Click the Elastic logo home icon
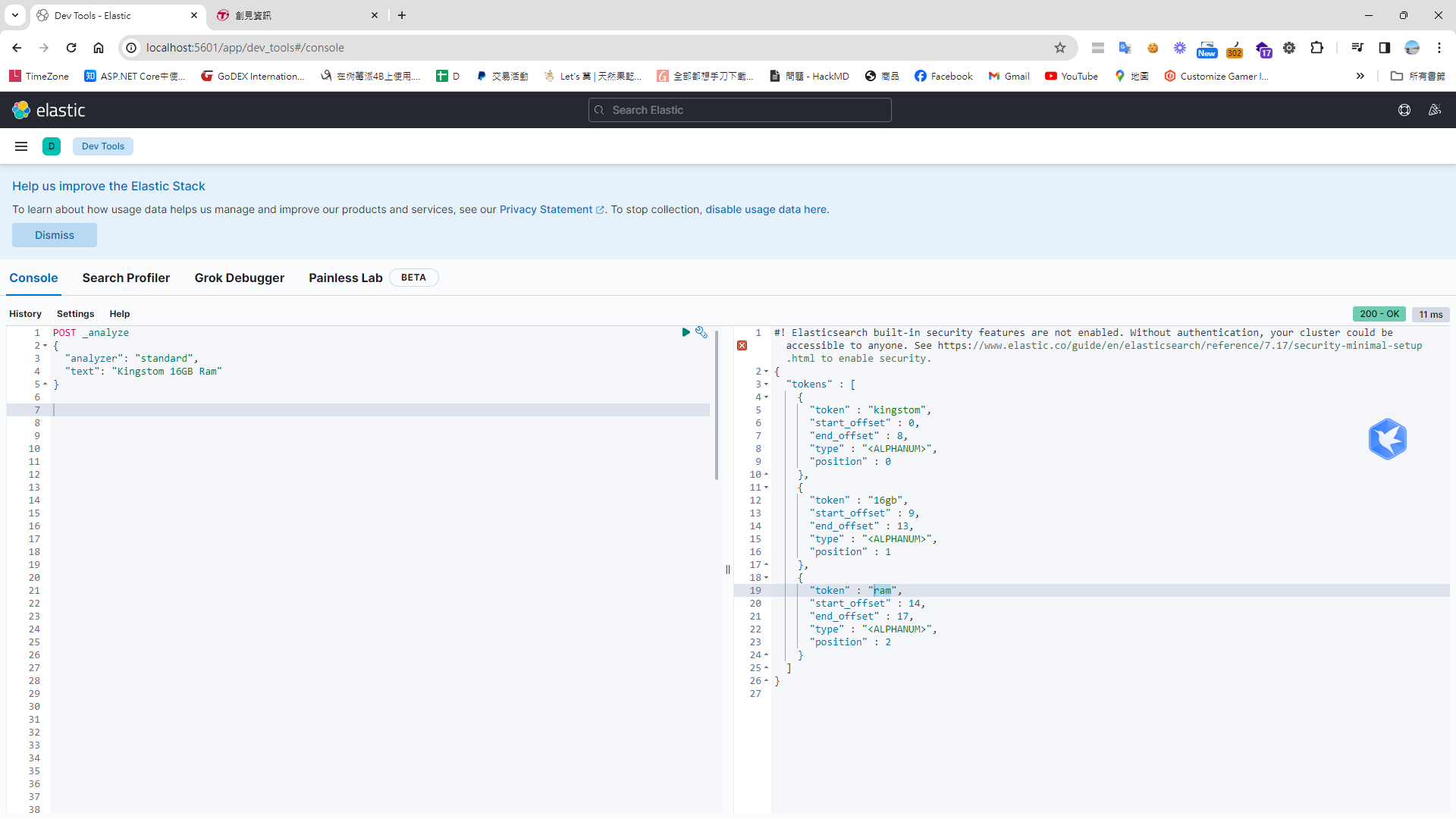This screenshot has width=1456, height=819. (x=21, y=110)
